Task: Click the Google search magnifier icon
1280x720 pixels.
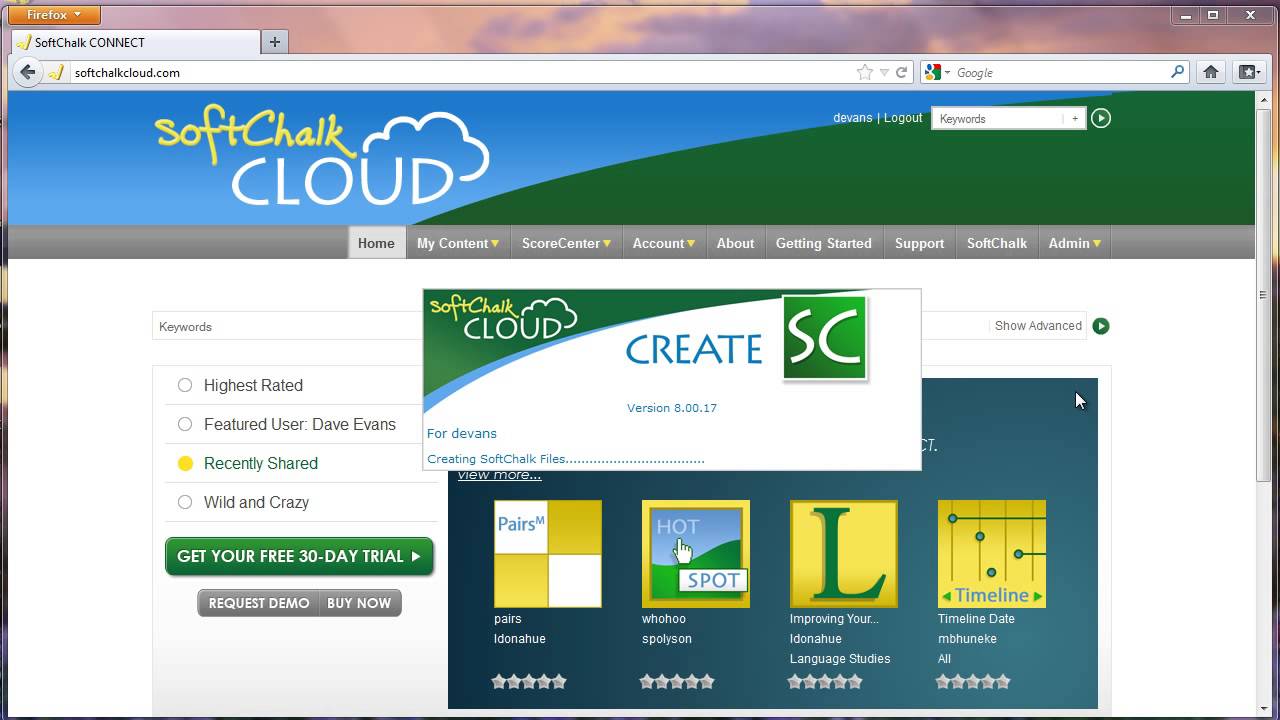Action: pos(1177,72)
